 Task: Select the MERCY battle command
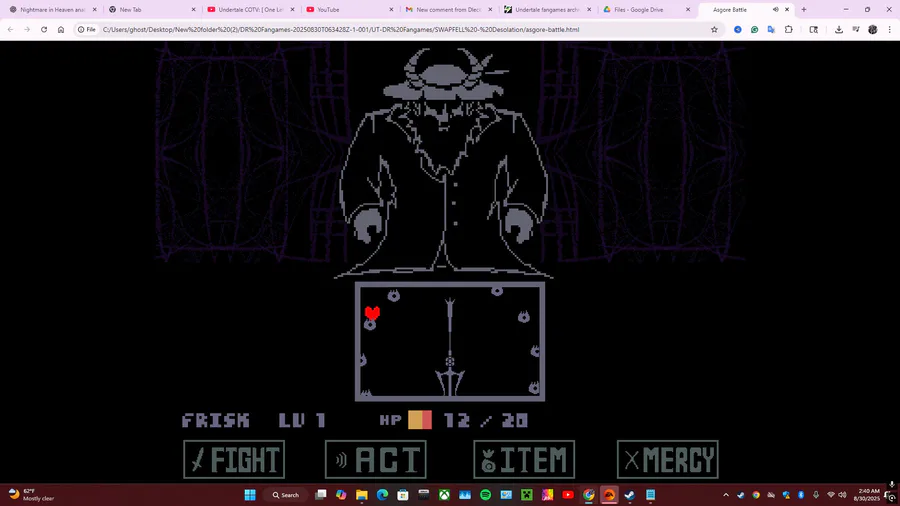pos(668,460)
